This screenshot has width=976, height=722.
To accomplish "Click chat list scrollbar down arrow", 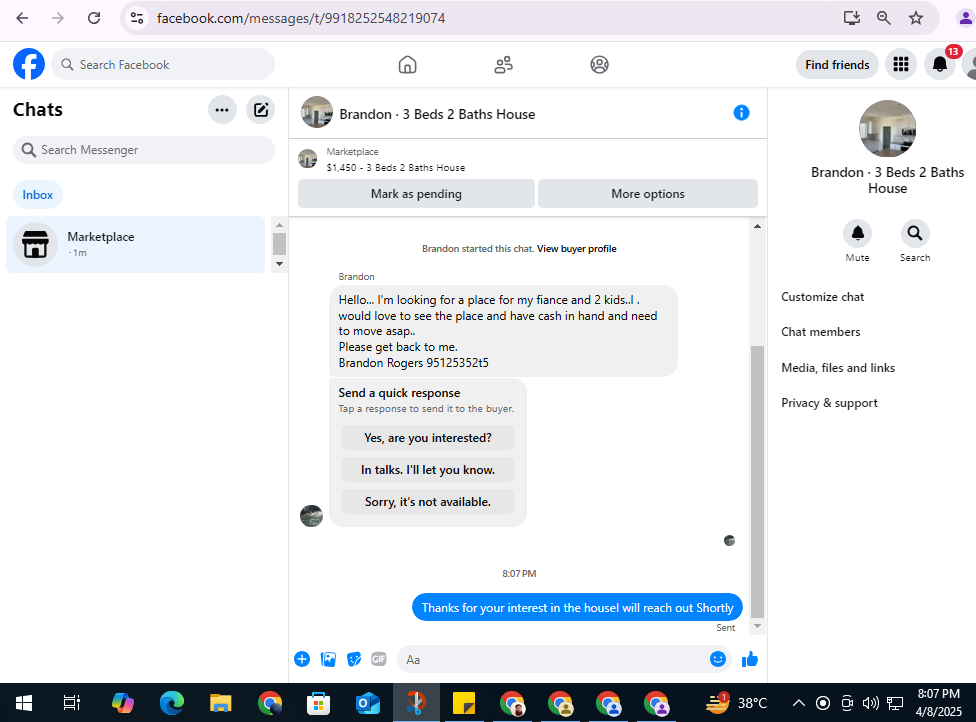I will click(x=279, y=264).
